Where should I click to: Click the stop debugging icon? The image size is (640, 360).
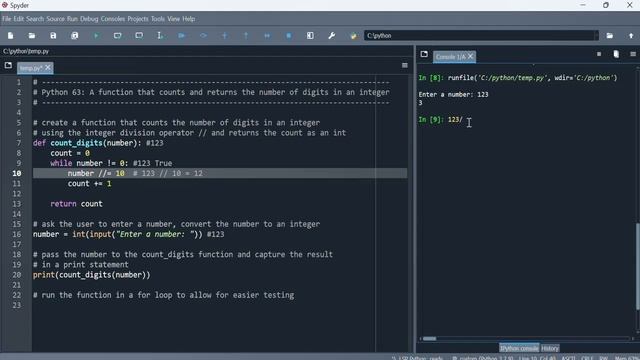(x=289, y=36)
